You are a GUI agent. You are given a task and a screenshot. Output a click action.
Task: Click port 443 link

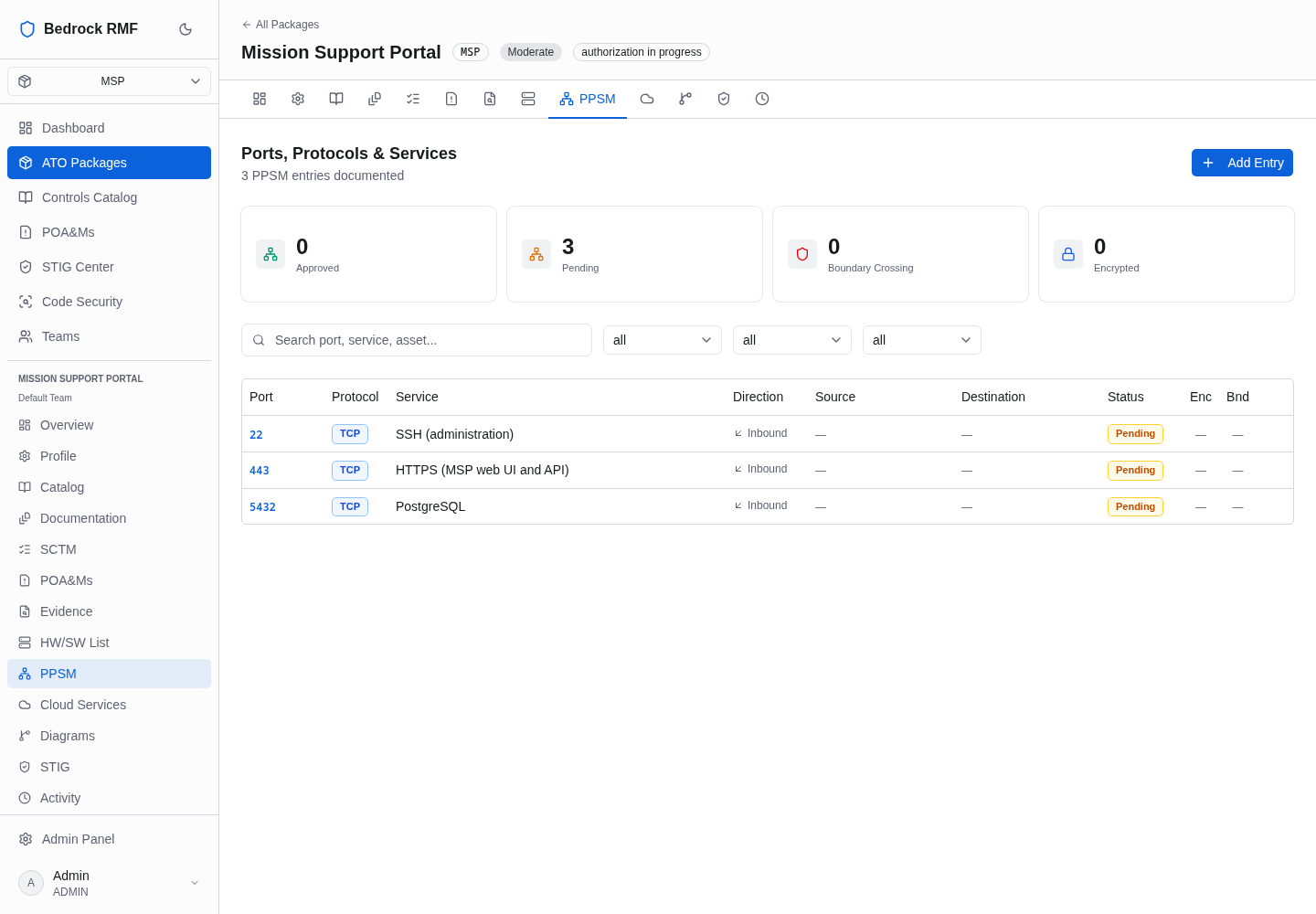[260, 471]
